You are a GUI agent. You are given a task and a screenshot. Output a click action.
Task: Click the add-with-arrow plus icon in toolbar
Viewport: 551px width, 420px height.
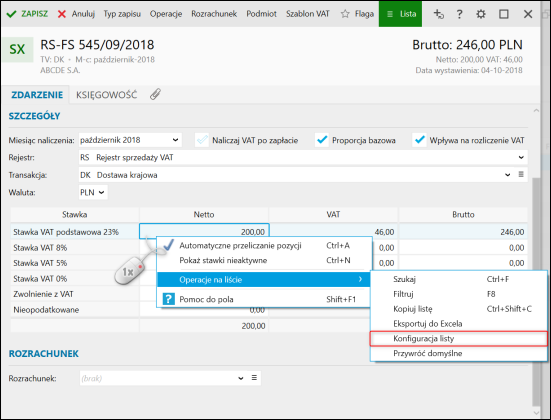438,14
